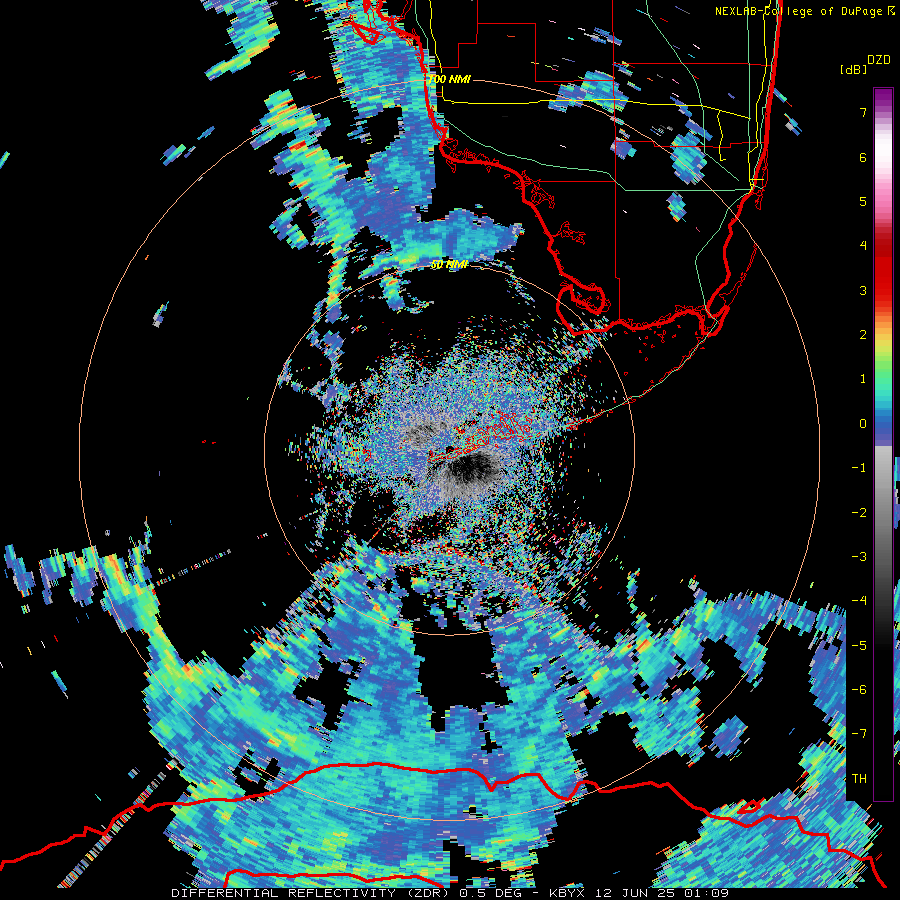Select the -2 dB scale value

click(x=859, y=513)
